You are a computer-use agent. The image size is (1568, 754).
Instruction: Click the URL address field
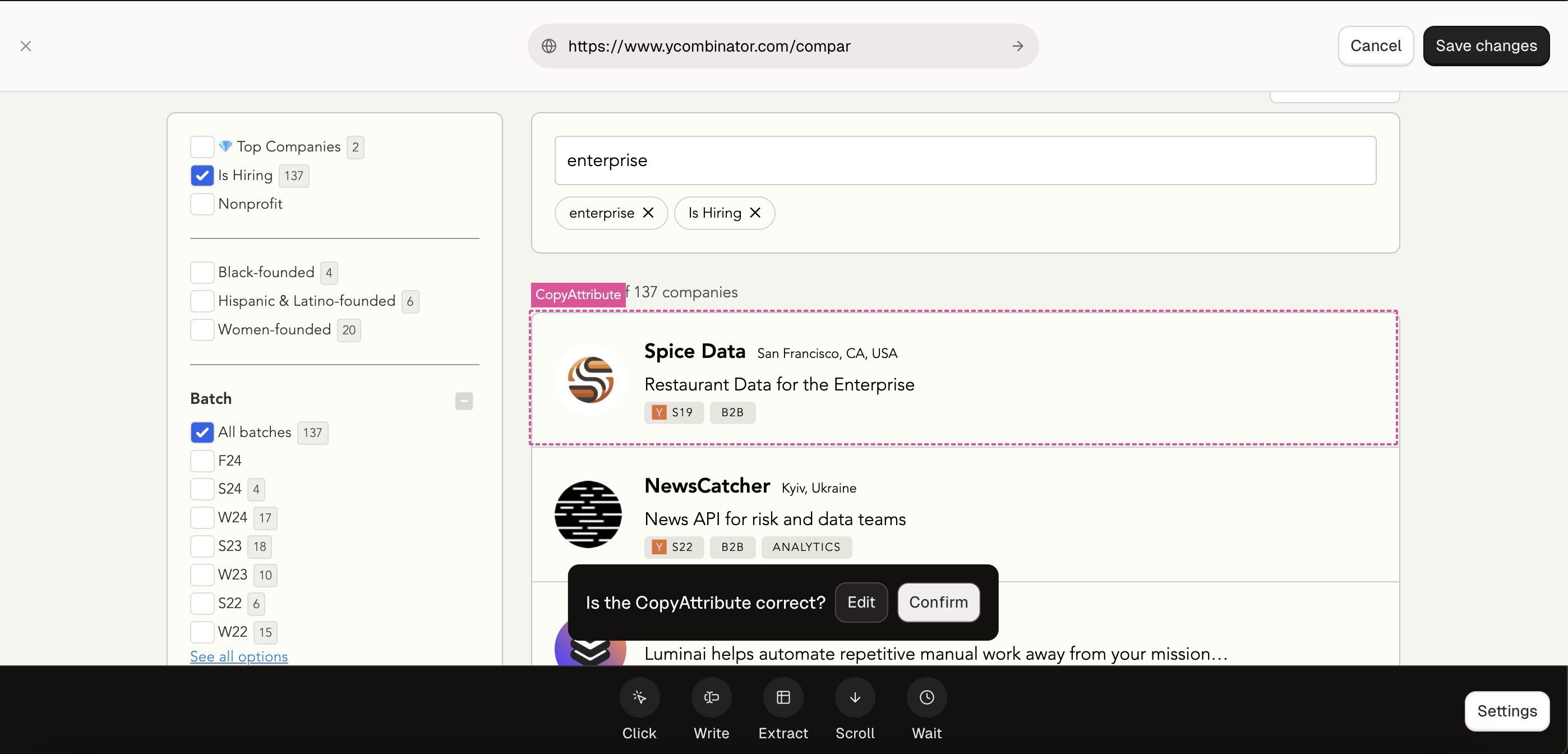782,45
